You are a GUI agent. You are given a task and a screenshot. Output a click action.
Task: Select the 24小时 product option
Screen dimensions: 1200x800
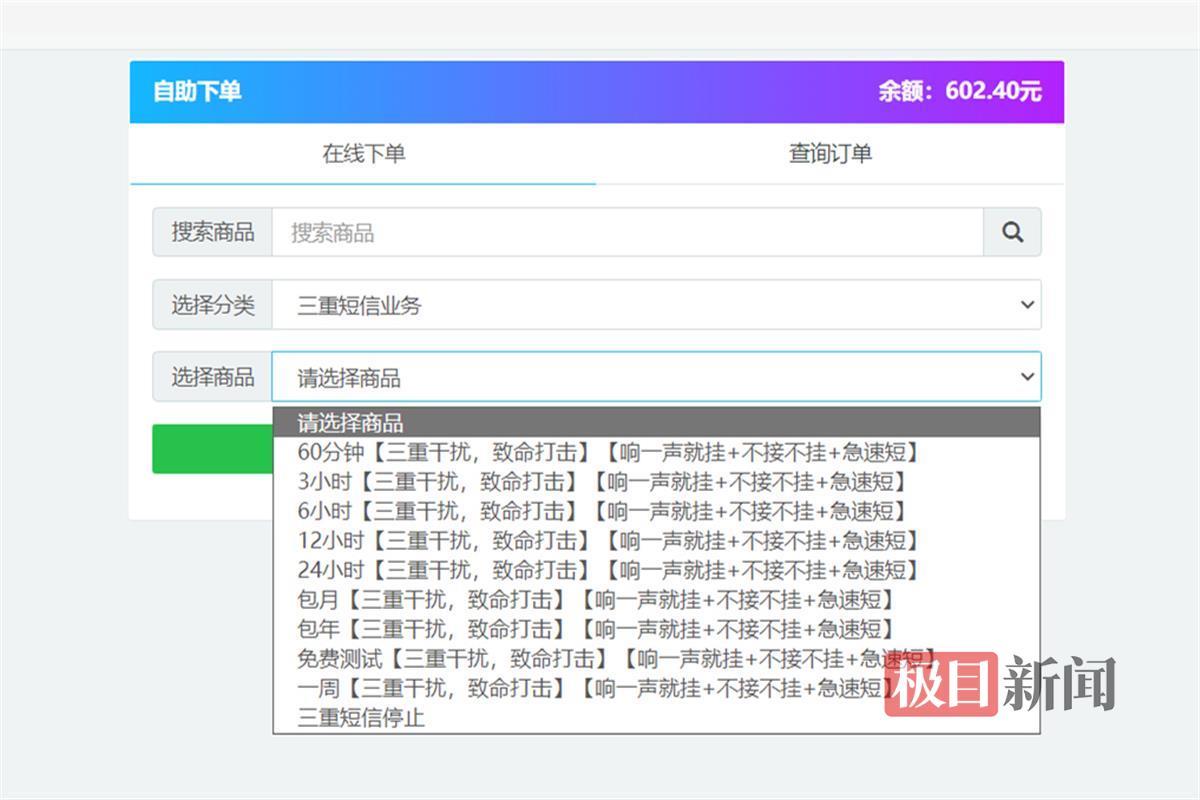click(x=607, y=570)
